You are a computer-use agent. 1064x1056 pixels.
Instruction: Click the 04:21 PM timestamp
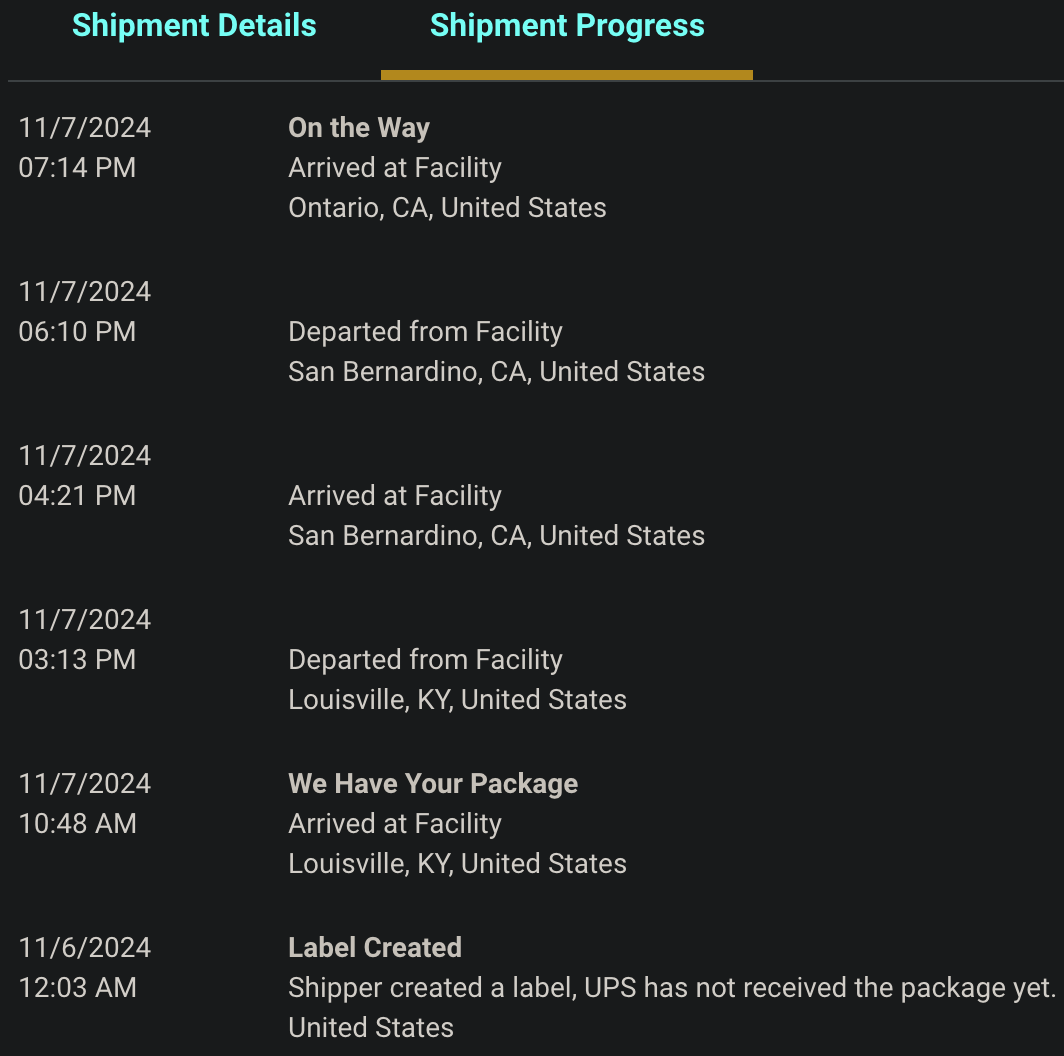pos(77,496)
